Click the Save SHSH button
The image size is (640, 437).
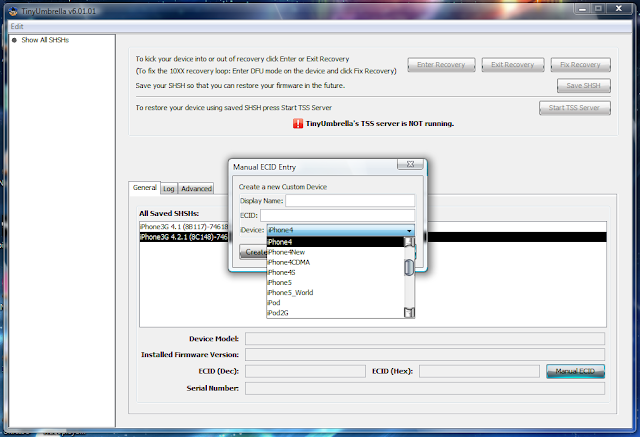(x=584, y=86)
